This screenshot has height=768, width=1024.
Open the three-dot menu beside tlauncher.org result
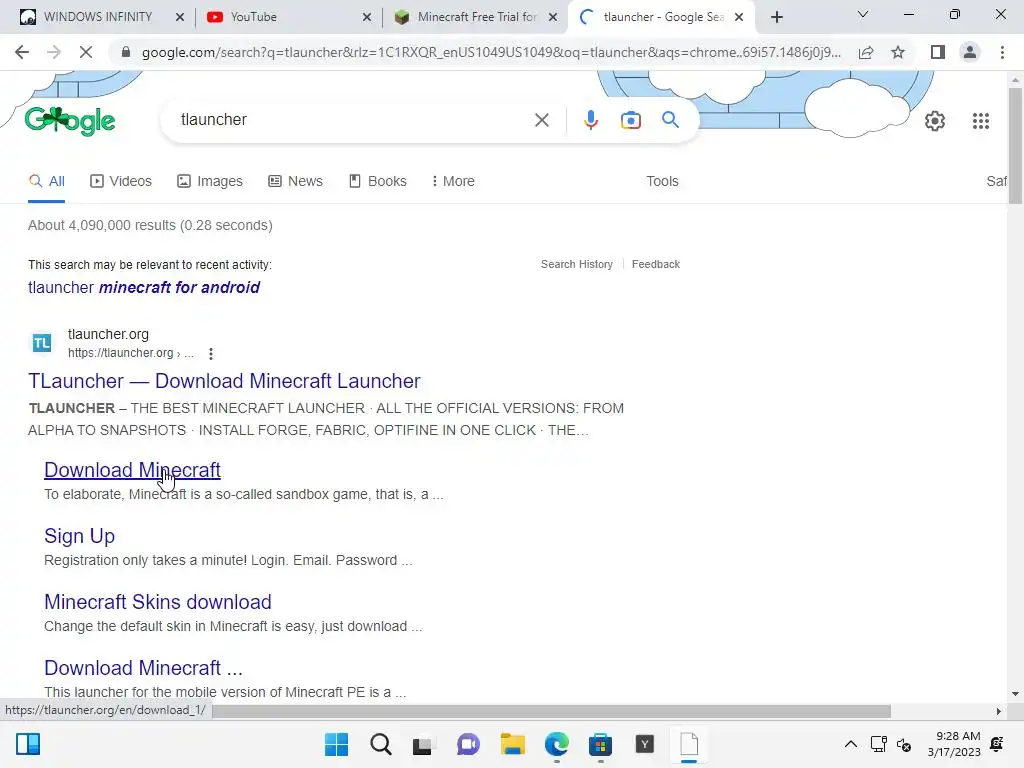tap(210, 354)
